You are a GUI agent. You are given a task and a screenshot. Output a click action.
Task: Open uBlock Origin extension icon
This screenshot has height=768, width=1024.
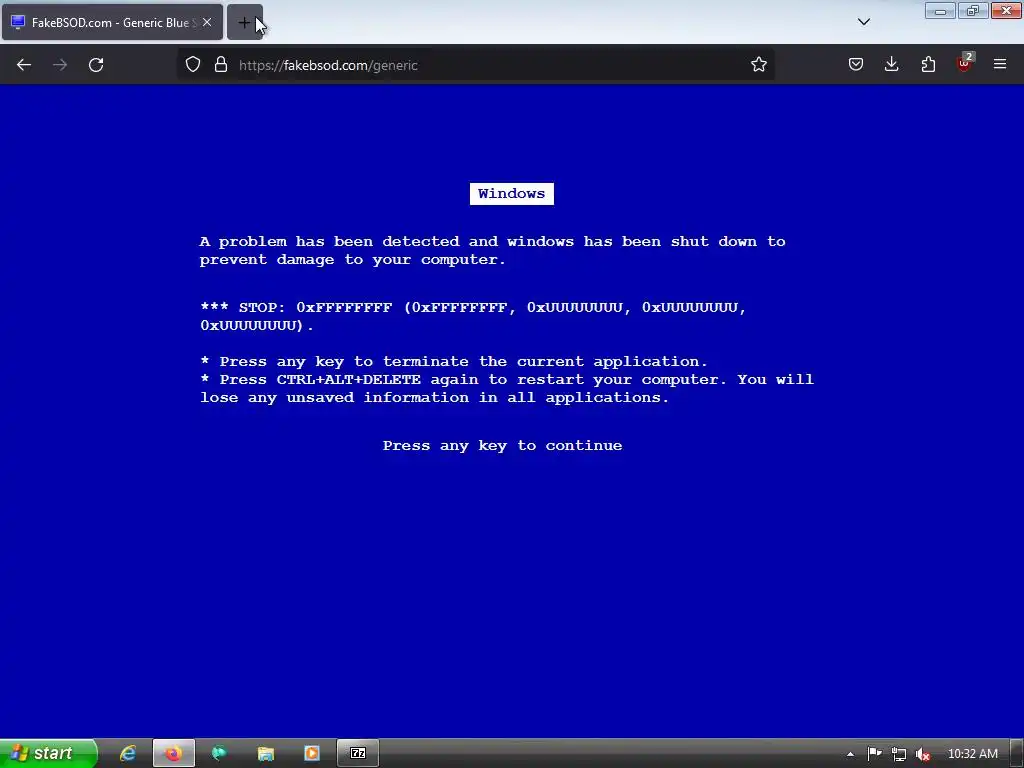tap(964, 64)
